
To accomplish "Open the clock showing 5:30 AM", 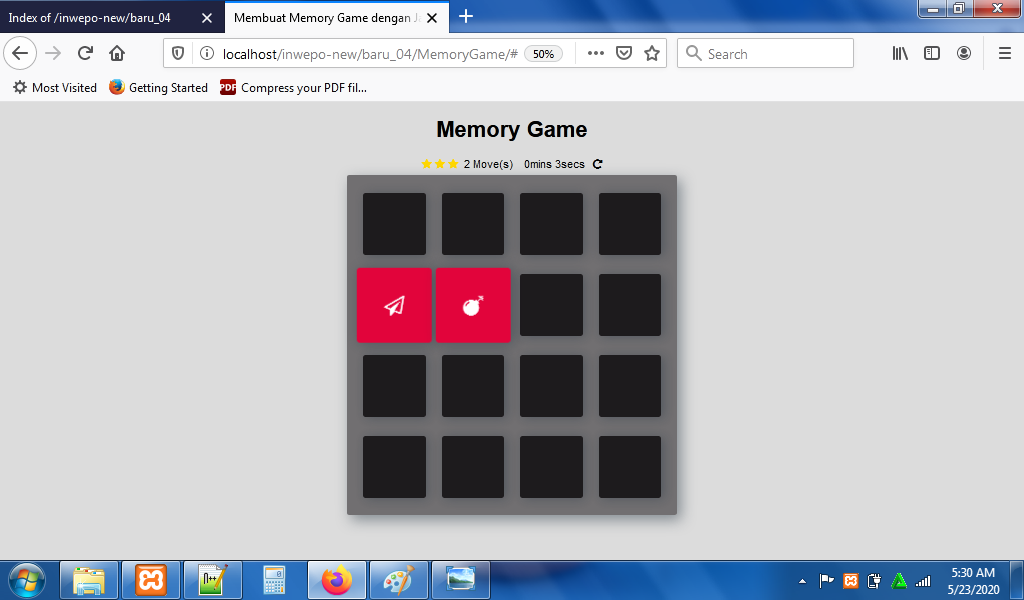I will tap(973, 580).
